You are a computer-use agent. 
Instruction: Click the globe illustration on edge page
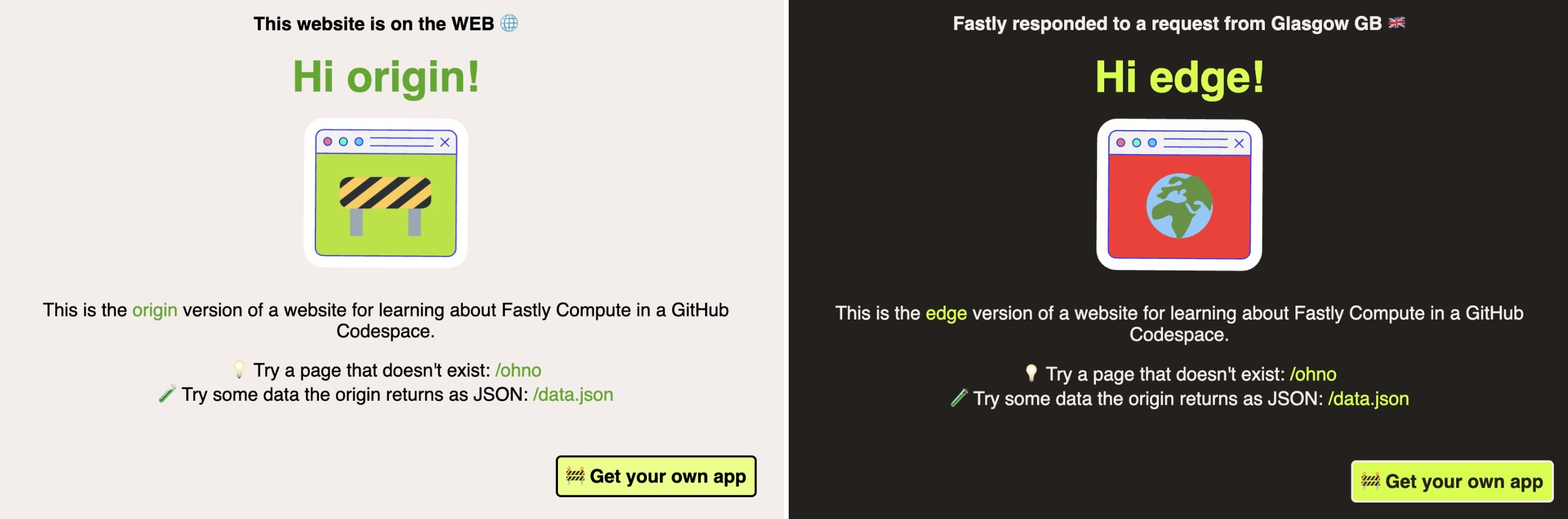(x=1180, y=205)
